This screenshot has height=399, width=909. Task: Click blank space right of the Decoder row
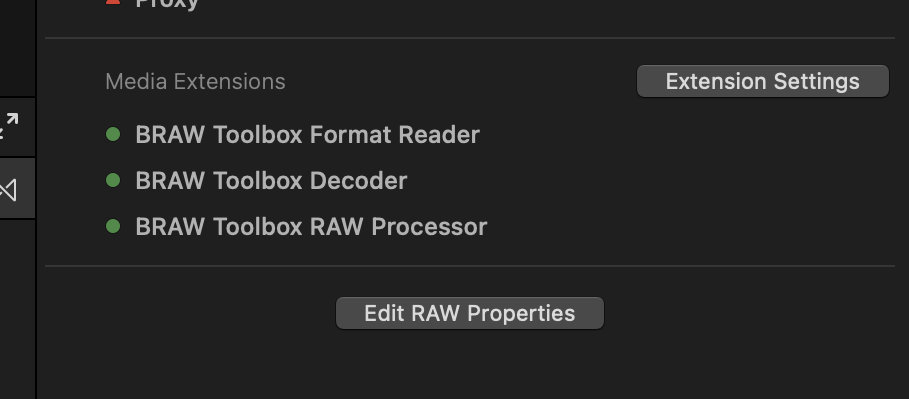pos(649,180)
